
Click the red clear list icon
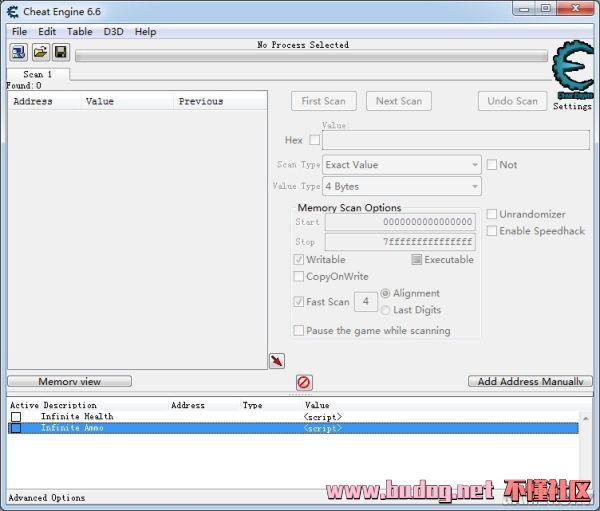coord(304,382)
